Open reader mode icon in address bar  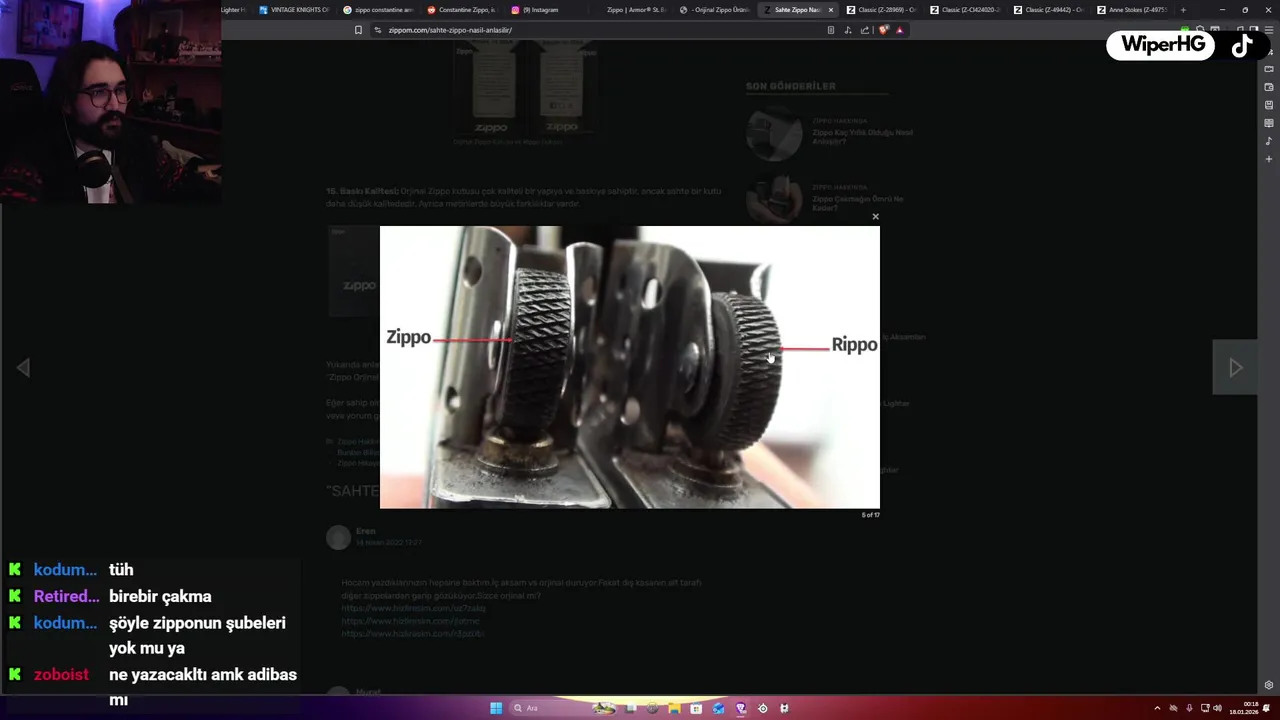pos(830,30)
